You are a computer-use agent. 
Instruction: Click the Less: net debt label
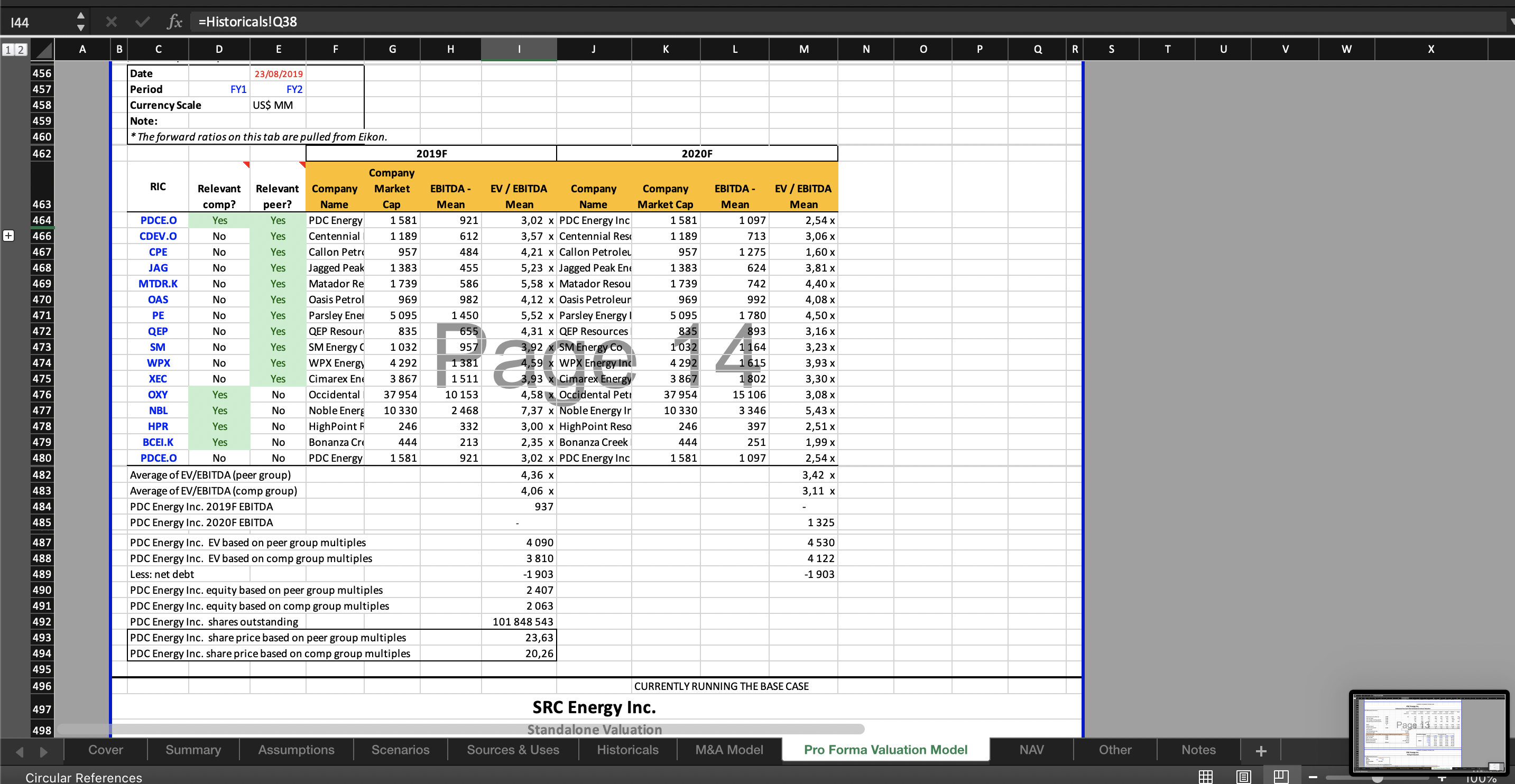pyautogui.click(x=162, y=574)
